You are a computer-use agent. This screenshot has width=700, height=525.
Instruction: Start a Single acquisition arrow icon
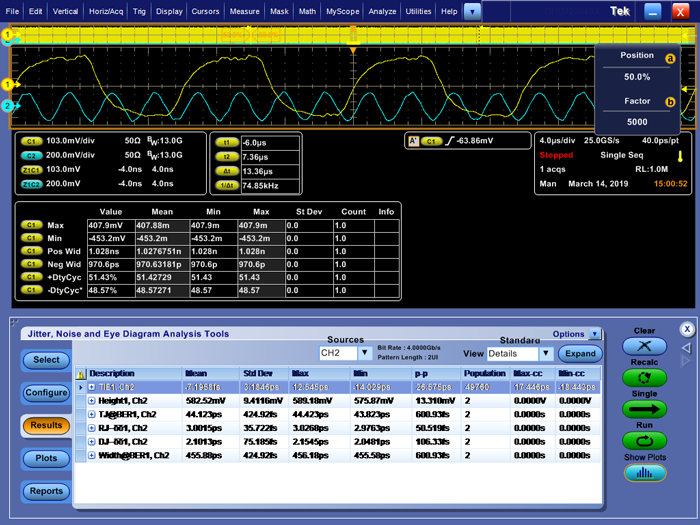tap(644, 409)
